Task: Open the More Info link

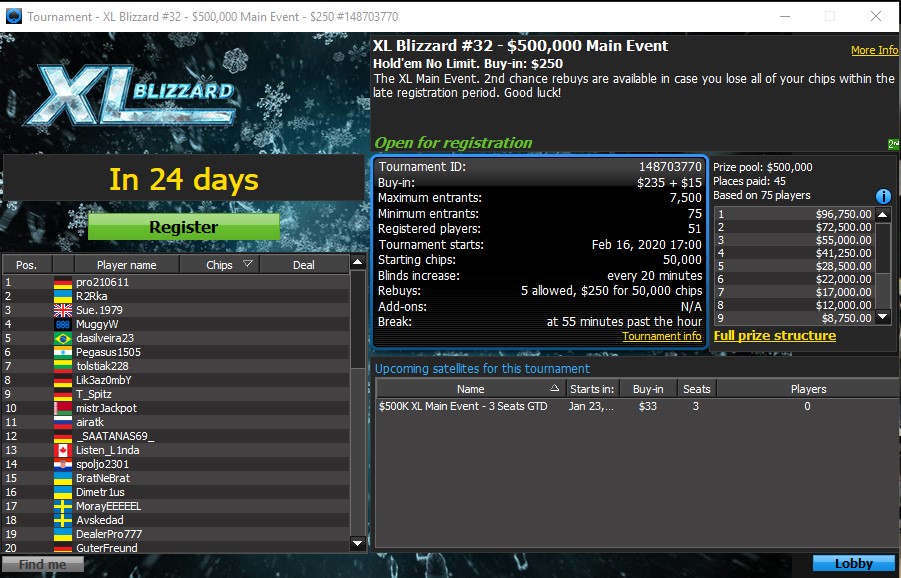Action: (874, 49)
